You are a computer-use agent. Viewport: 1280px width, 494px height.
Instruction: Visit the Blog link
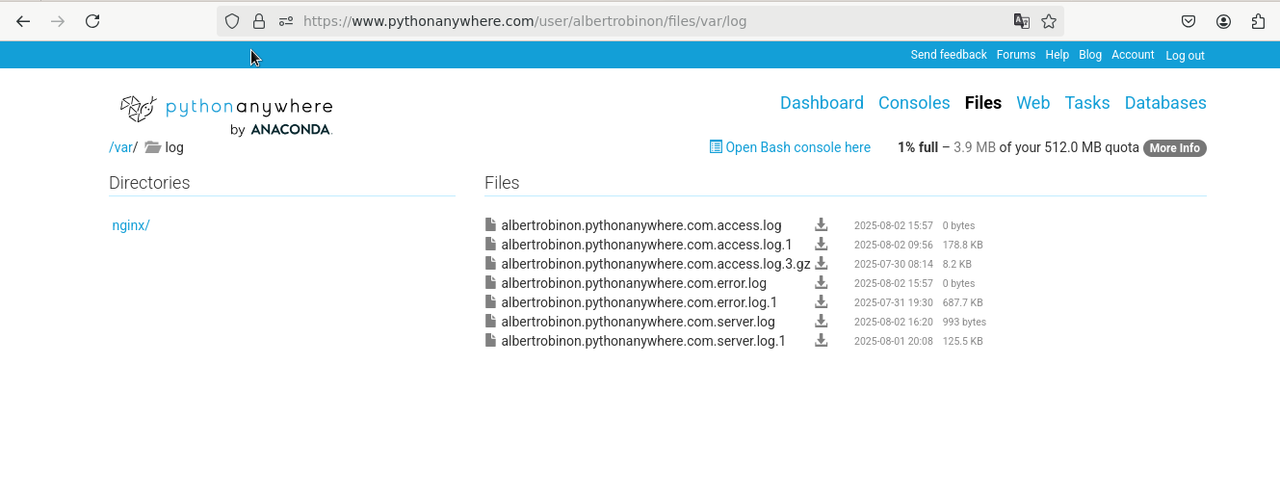click(x=1090, y=55)
